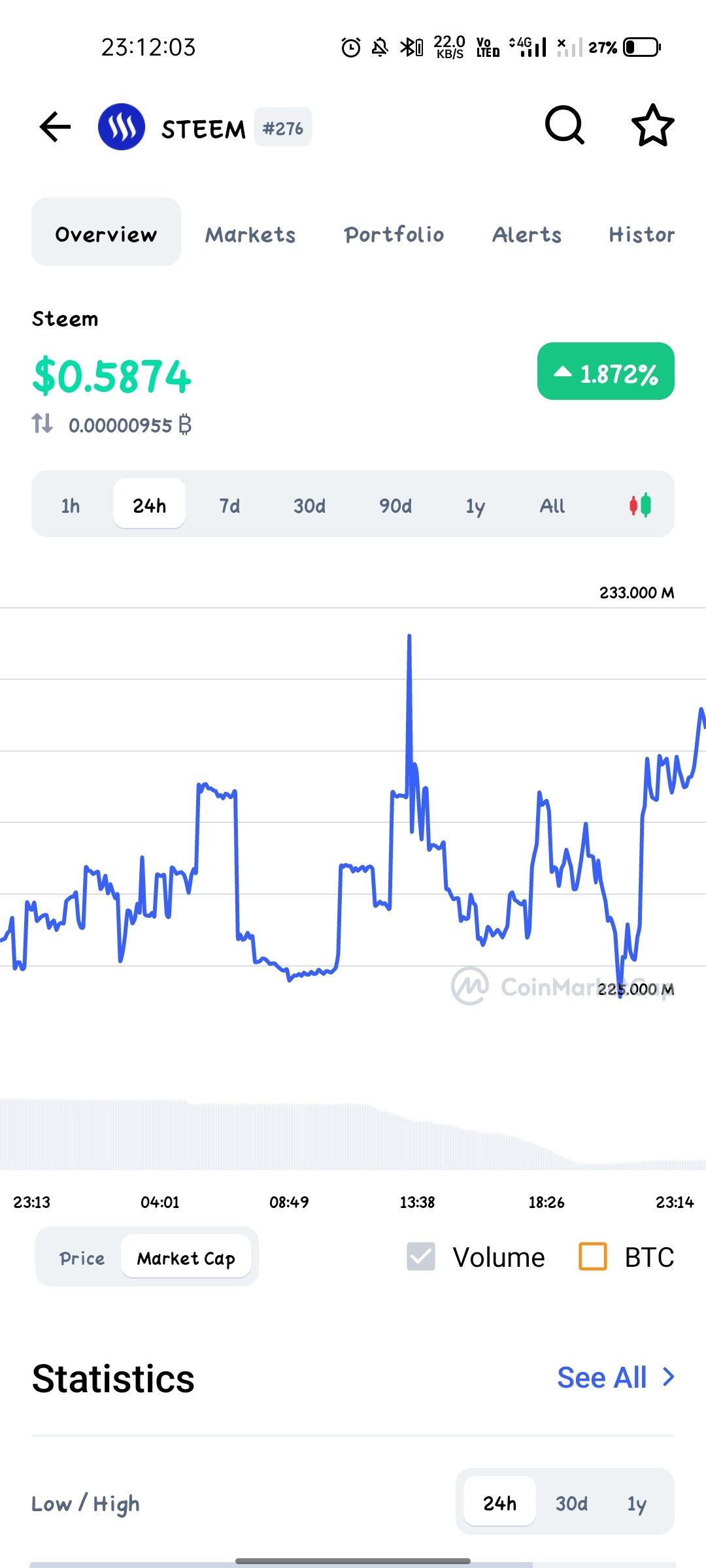Tap the 1.872% change badge
The width and height of the screenshot is (706, 1568).
click(606, 371)
